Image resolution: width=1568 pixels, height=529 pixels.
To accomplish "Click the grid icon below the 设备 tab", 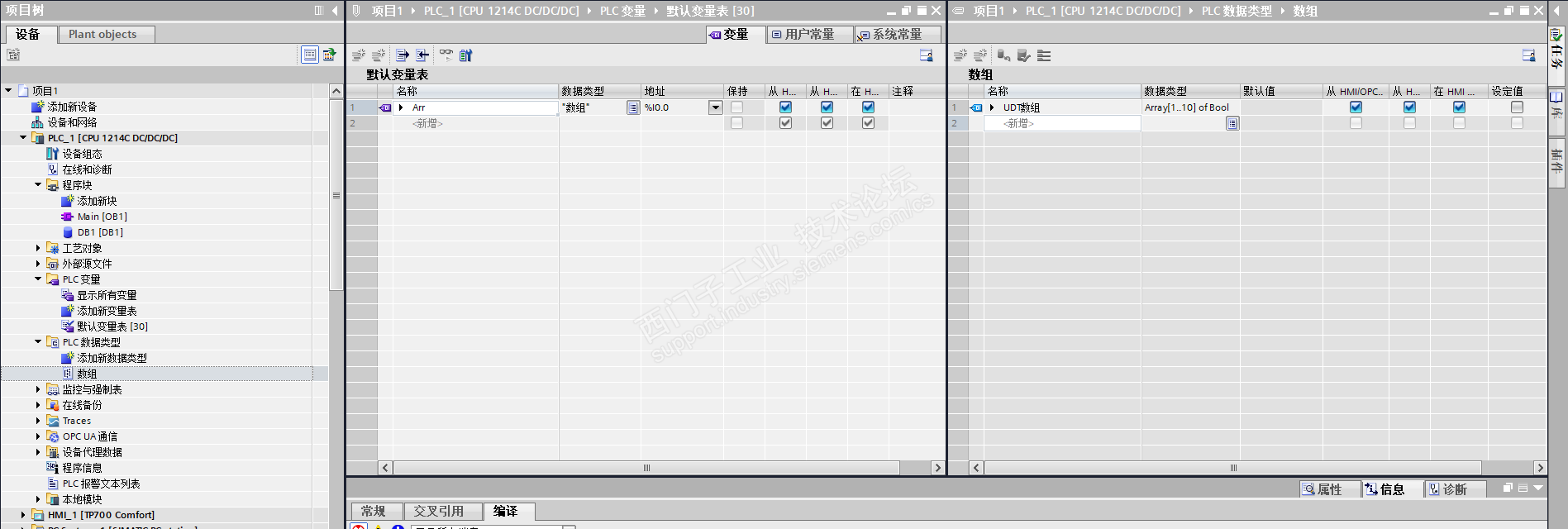I will (x=13, y=55).
